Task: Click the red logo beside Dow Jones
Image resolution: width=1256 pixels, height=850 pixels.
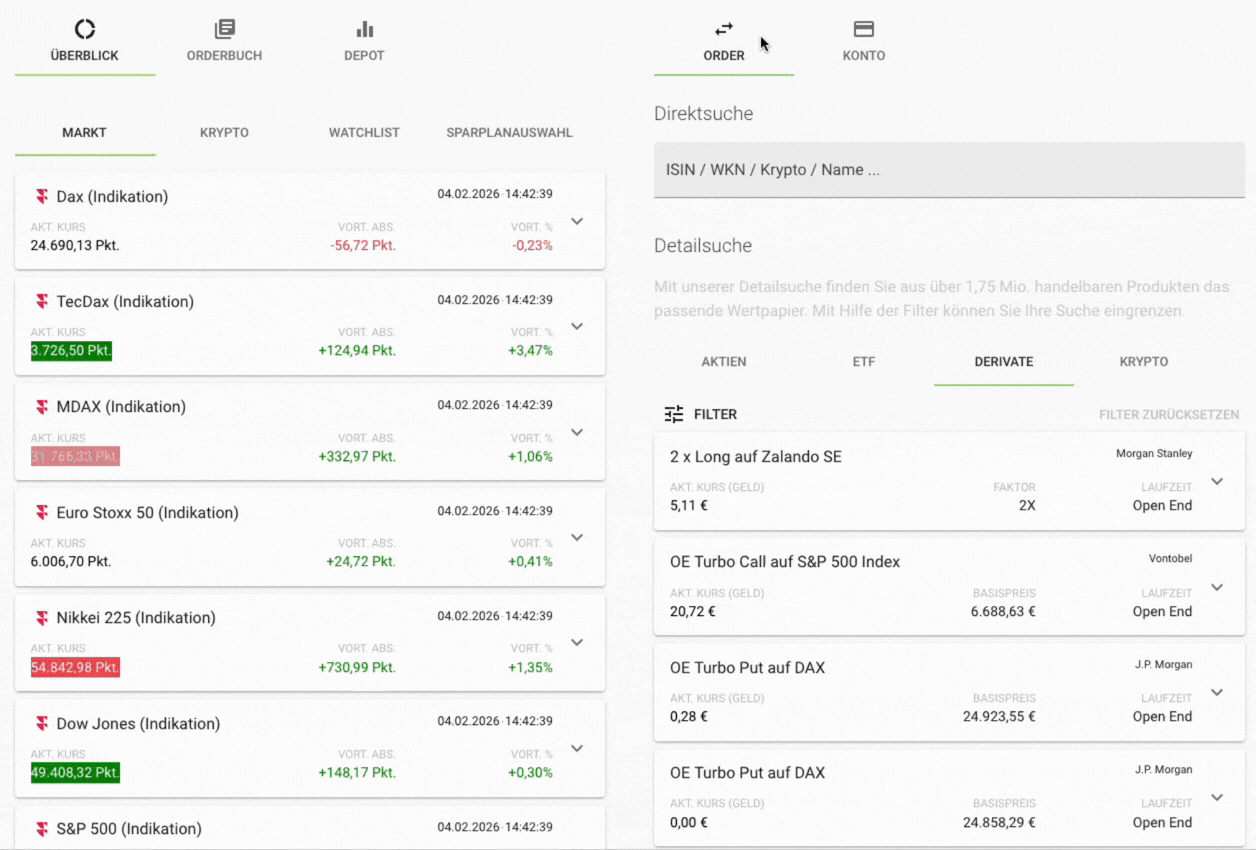Action: coord(42,724)
